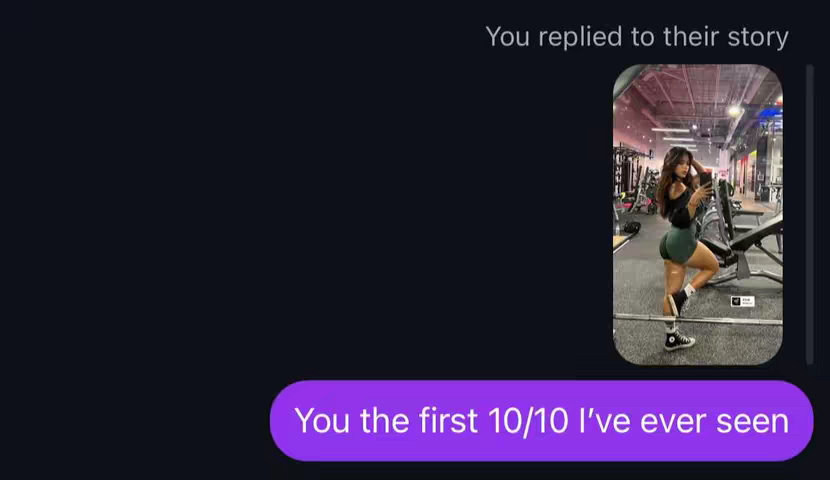Click the vertical chat scrollbar
Image resolution: width=830 pixels, height=480 pixels.
[809, 214]
